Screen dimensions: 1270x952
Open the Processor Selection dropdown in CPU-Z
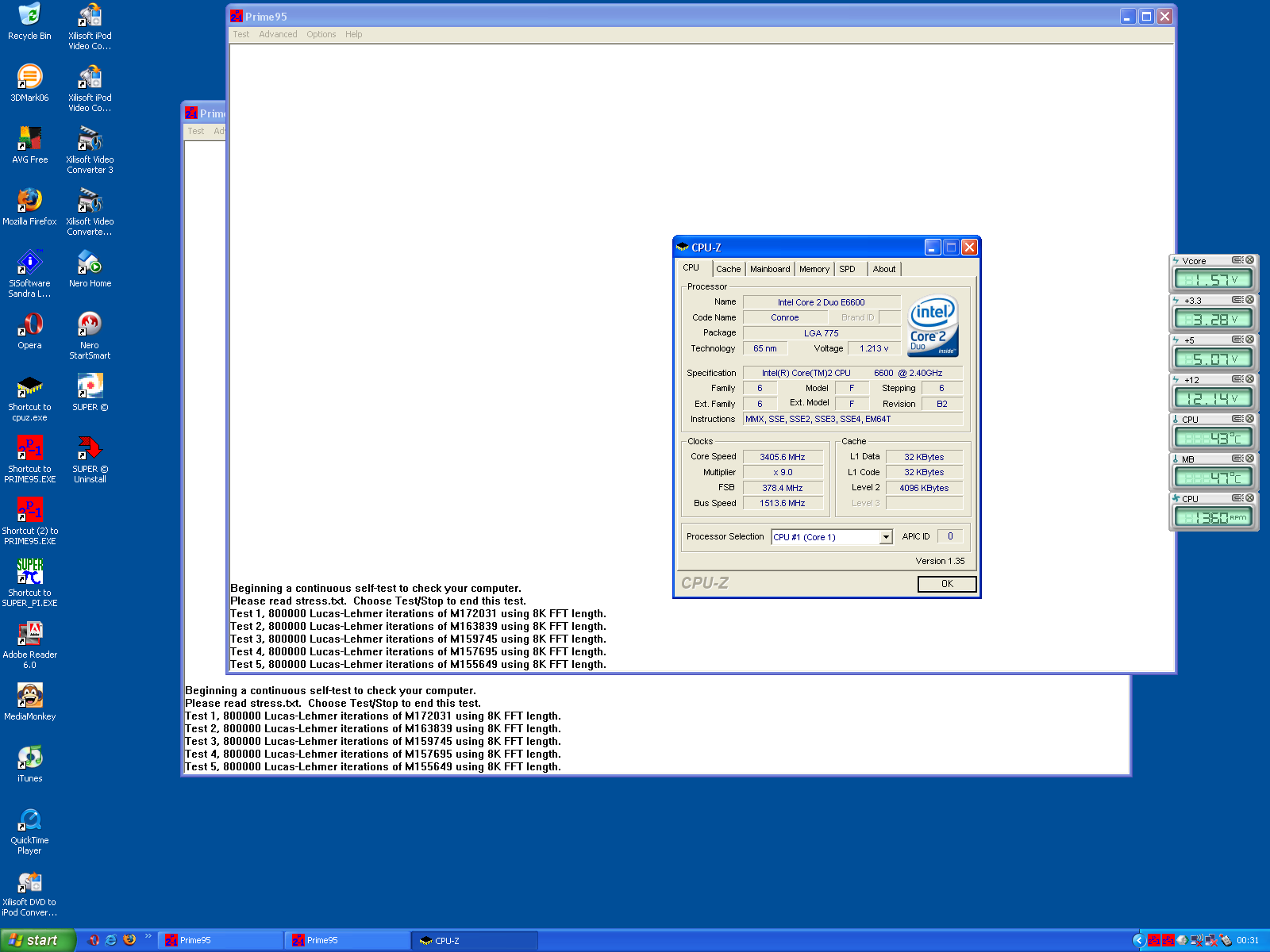[x=886, y=537]
